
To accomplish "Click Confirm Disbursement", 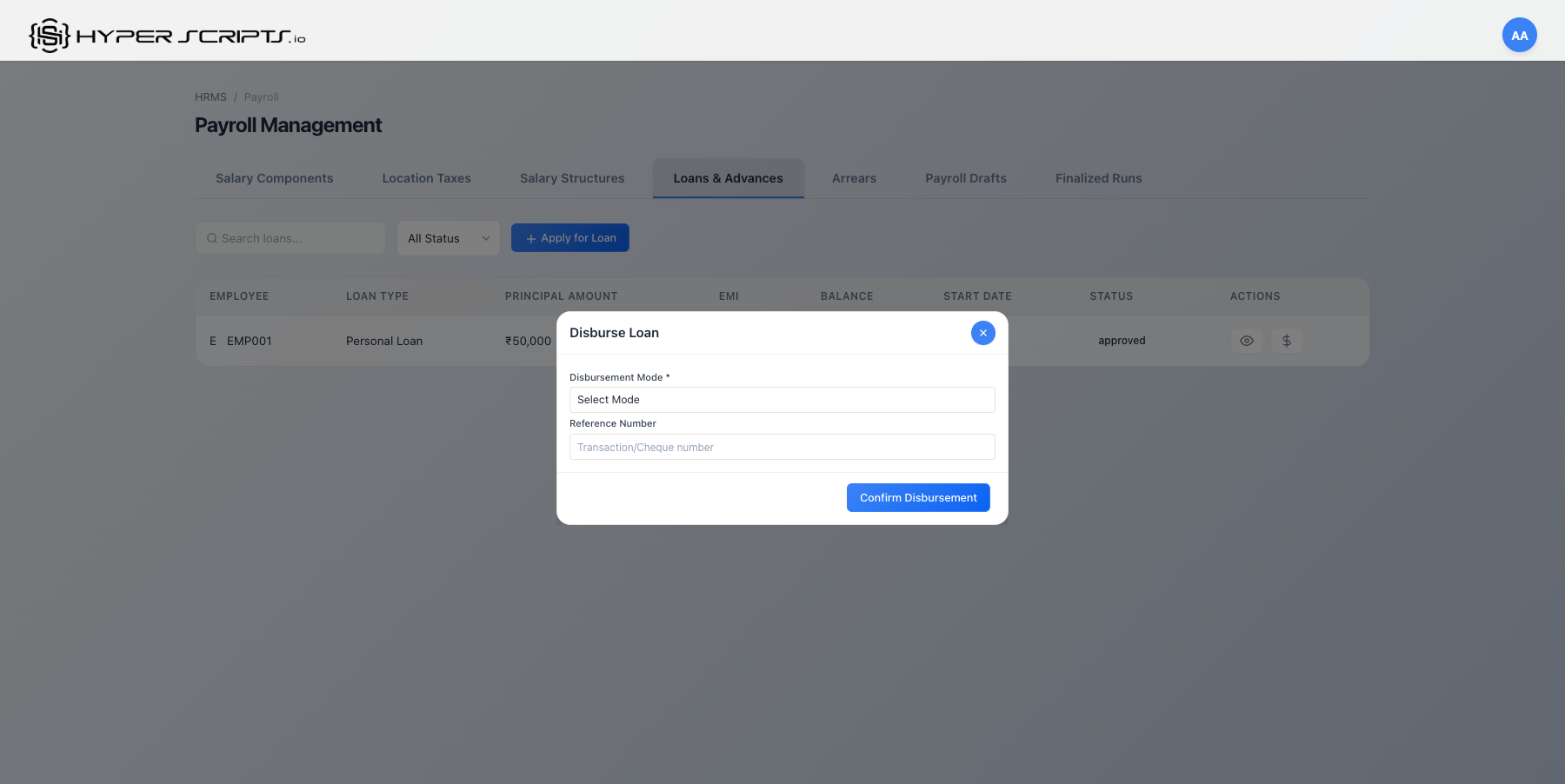I will tap(917, 497).
